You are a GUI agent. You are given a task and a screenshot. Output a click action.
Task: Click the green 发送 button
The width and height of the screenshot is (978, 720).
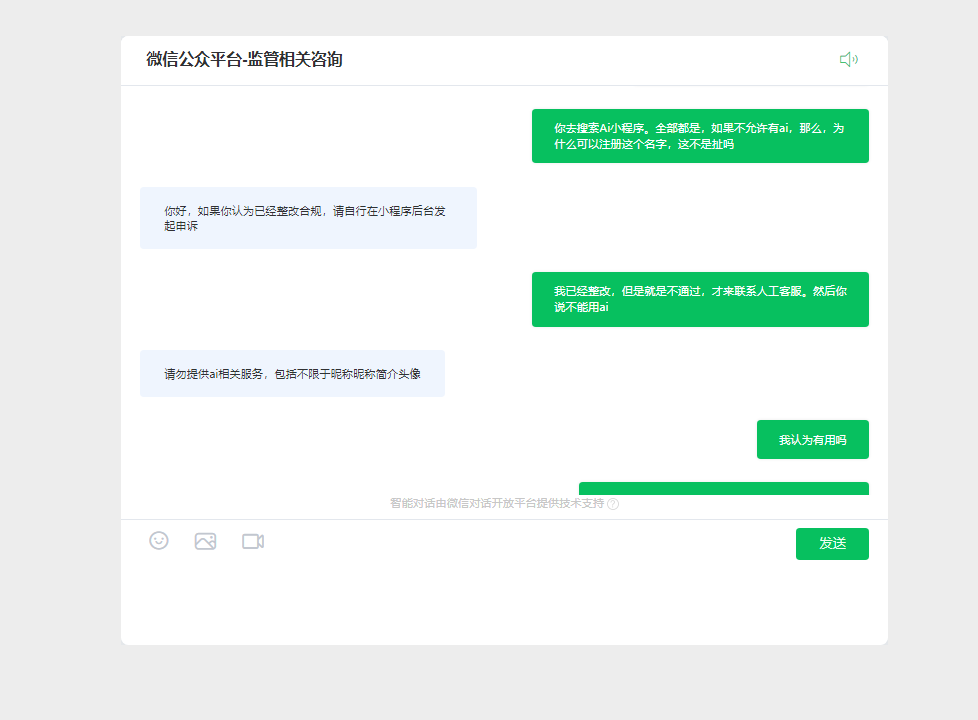pos(832,544)
